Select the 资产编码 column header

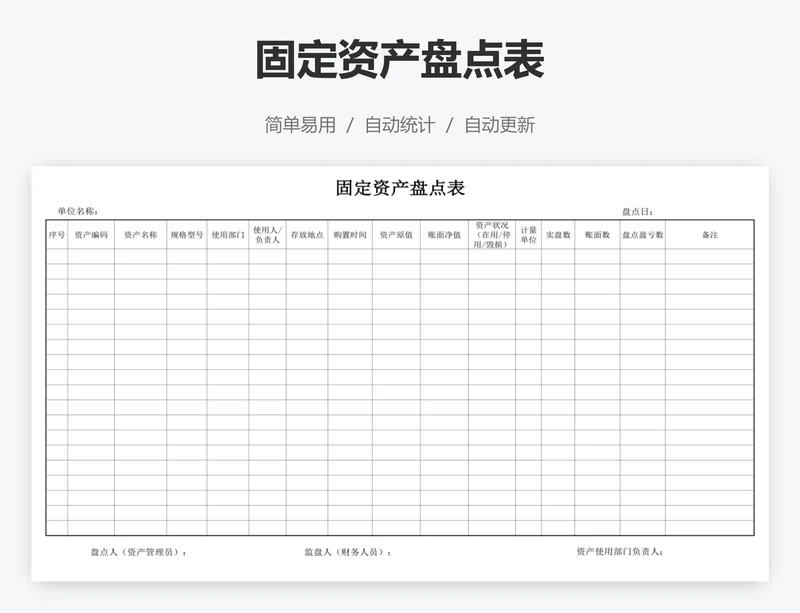pyautogui.click(x=91, y=235)
